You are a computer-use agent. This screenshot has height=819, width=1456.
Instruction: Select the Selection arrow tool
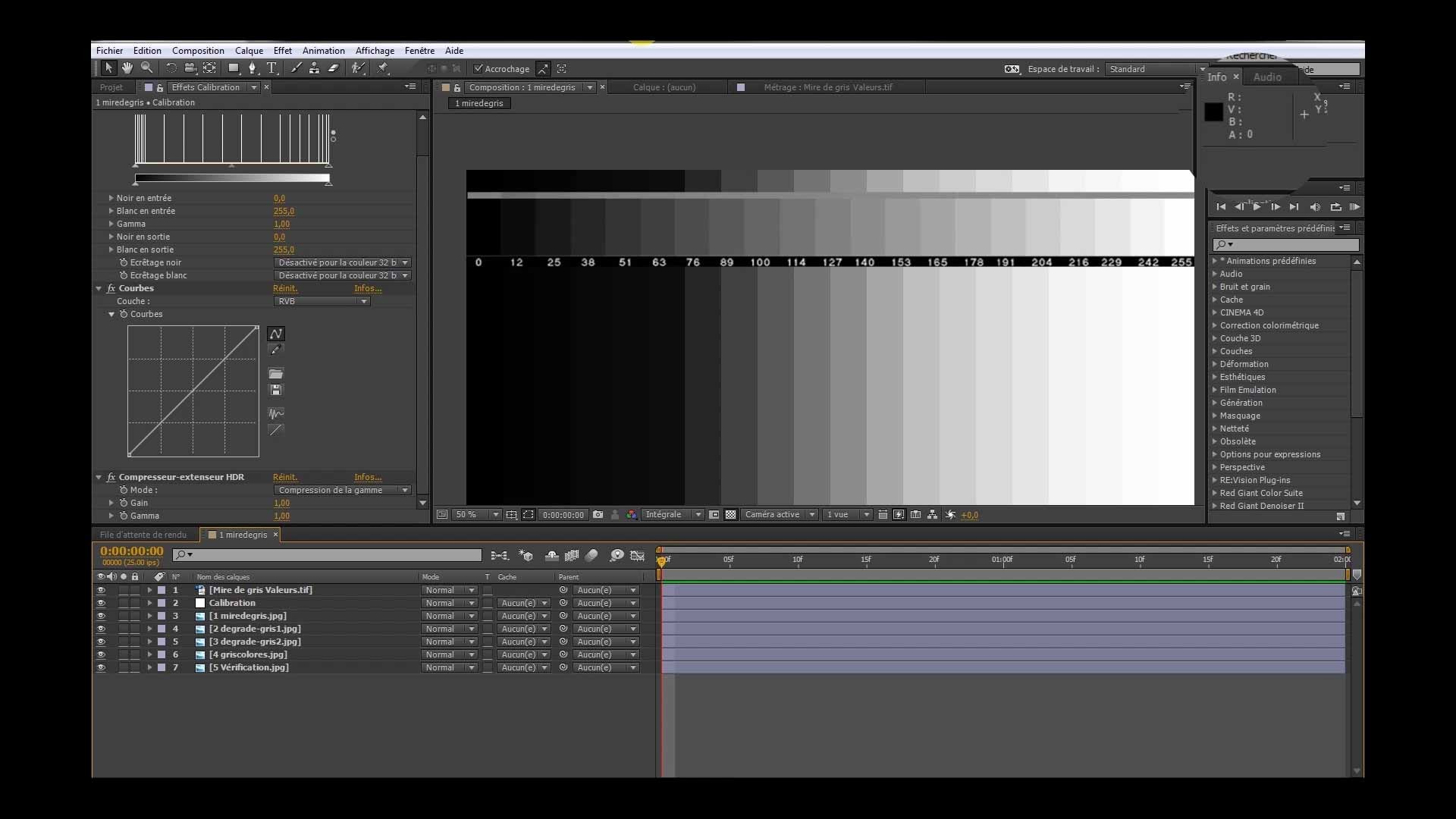coord(108,68)
